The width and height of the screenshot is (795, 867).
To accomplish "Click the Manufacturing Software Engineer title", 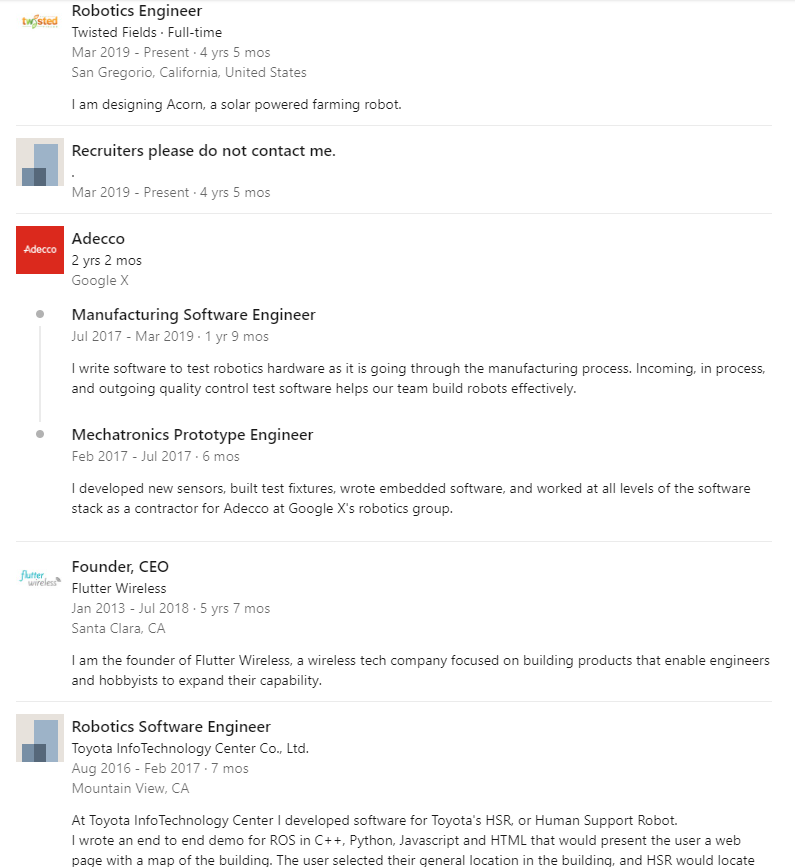I will 193,315.
